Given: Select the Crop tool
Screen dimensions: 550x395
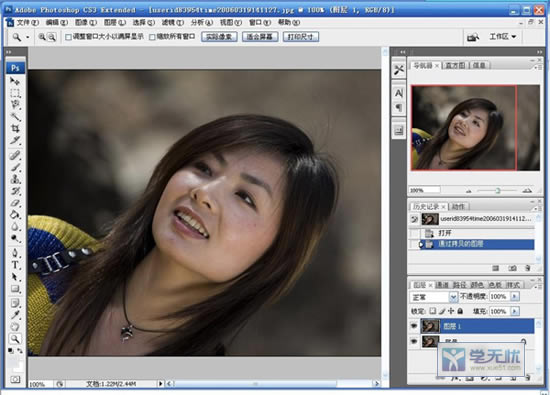Looking at the screenshot, I should point(15,128).
